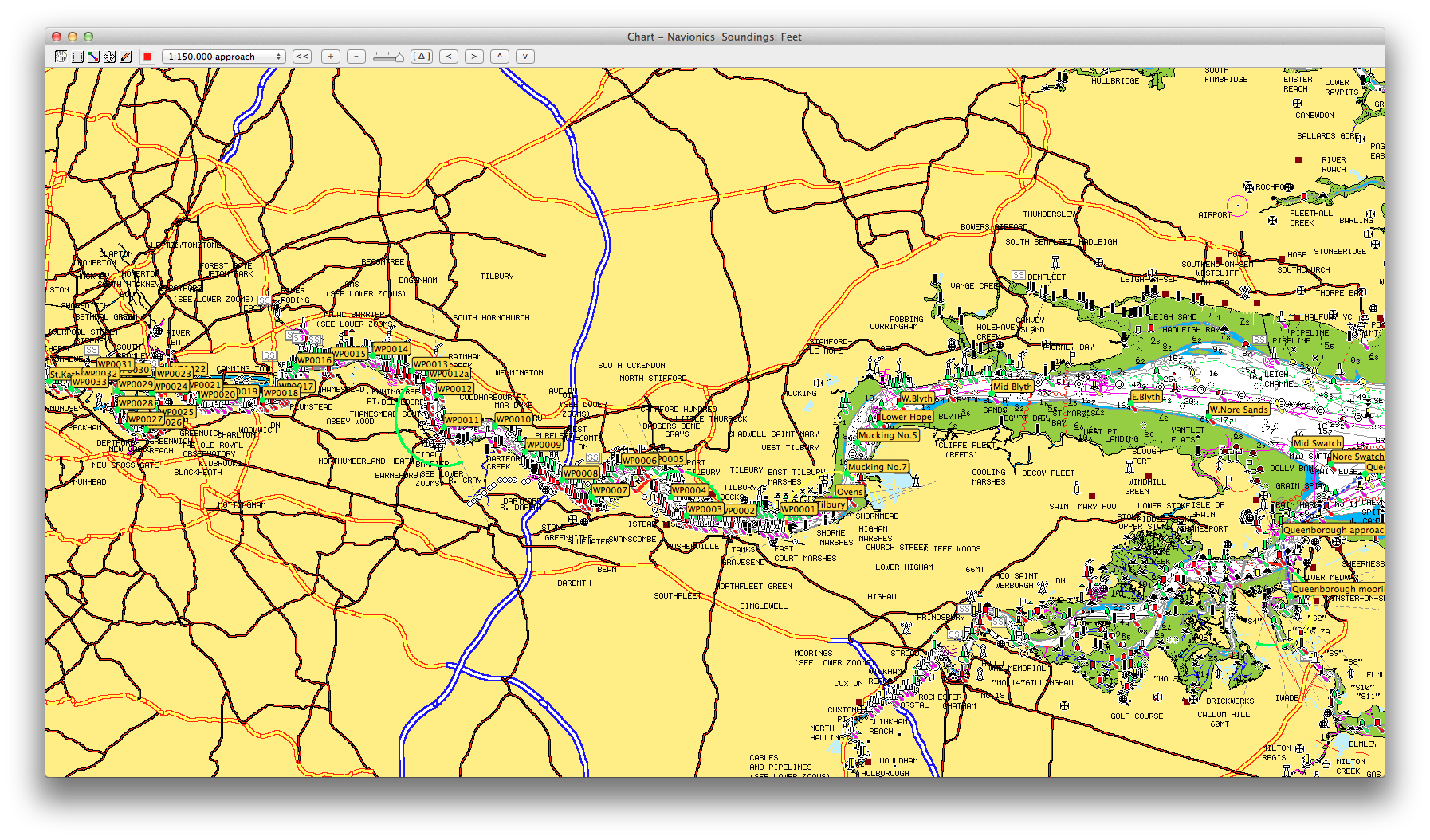1430x840 pixels.
Task: Click the [Δ] toolbar button
Action: (x=422, y=57)
